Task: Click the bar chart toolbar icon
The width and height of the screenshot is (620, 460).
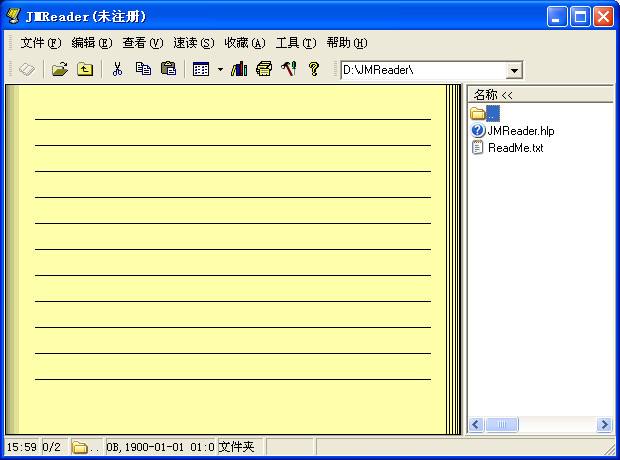Action: pos(239,70)
